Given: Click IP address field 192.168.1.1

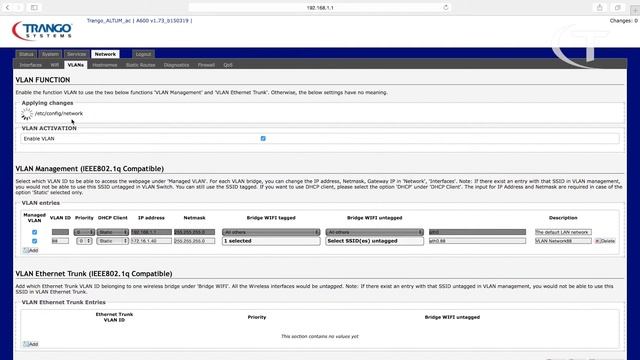Looking at the screenshot, I should pyautogui.click(x=151, y=232).
